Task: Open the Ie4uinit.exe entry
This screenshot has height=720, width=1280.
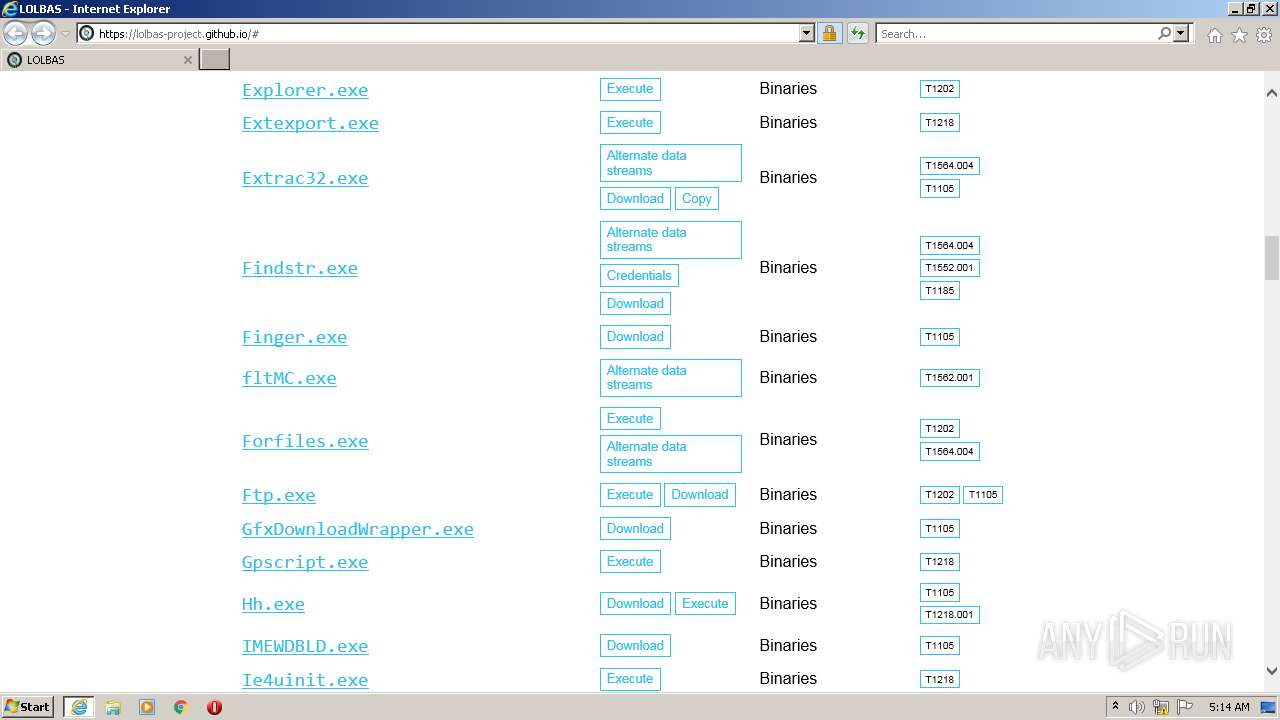Action: coord(305,680)
